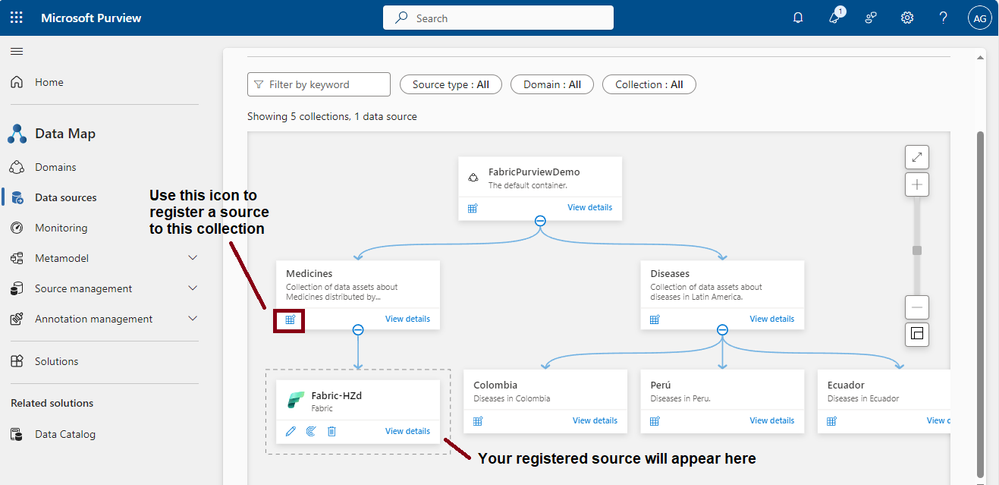999x485 pixels.
Task: Open the app launcher waffle icon
Action: [17, 18]
